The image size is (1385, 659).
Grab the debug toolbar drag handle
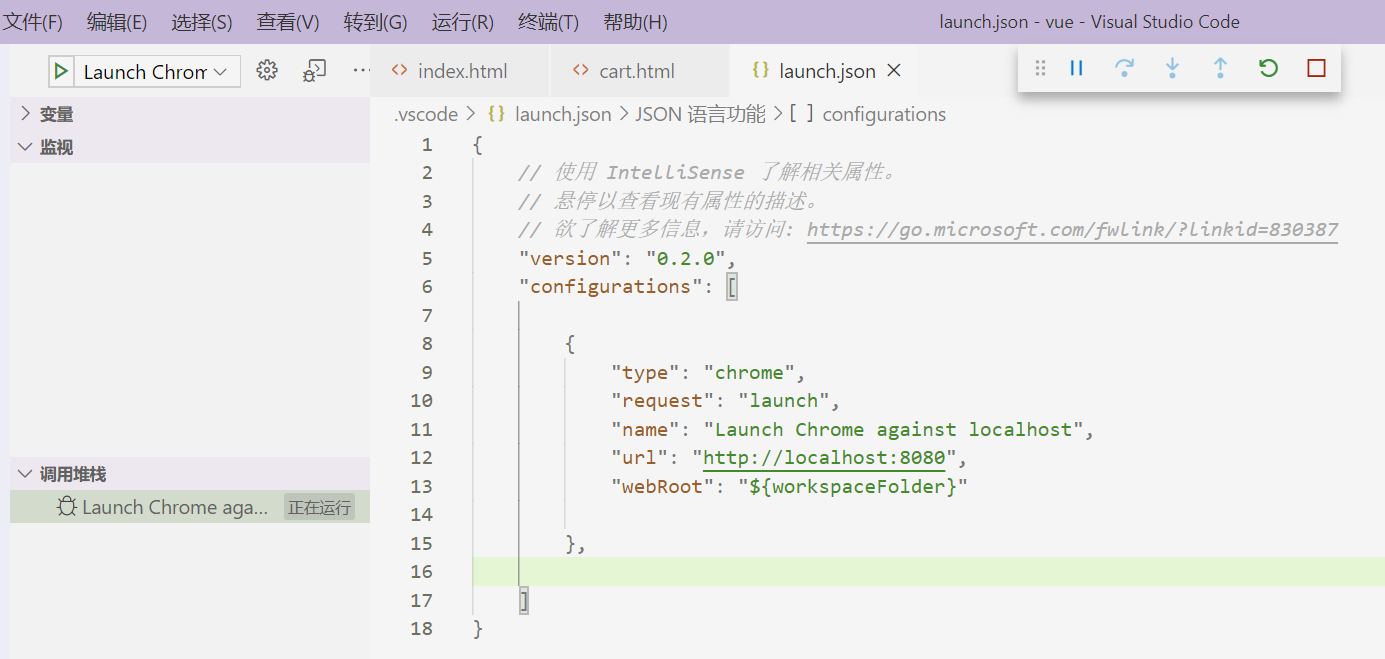[x=1040, y=68]
